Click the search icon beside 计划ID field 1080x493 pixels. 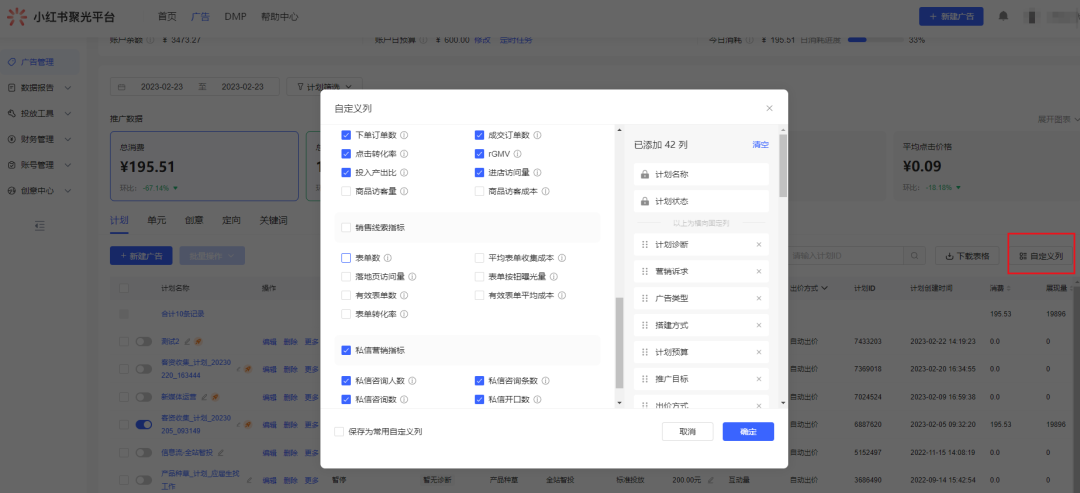coord(915,256)
